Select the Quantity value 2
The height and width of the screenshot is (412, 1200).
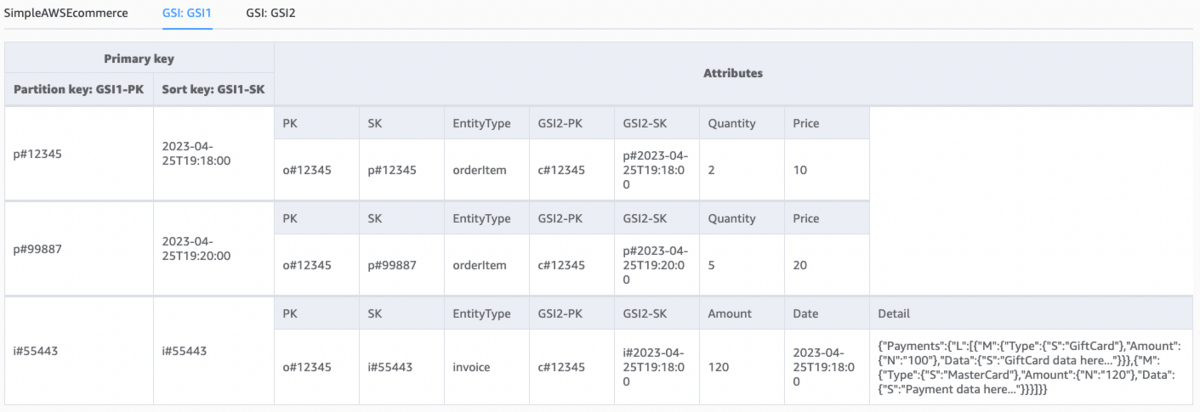pos(711,170)
